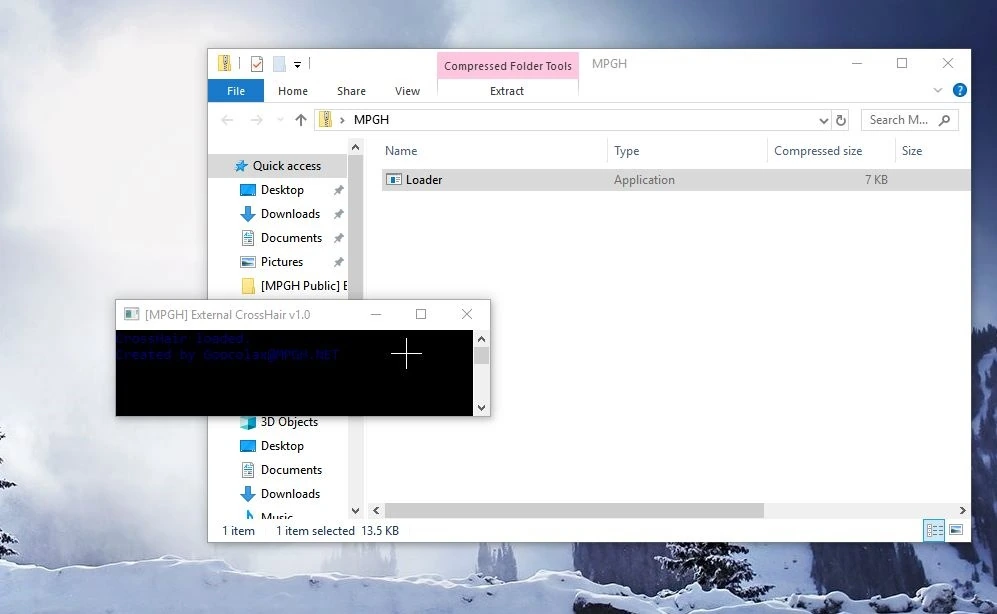
Task: Expand the address bar history dropdown
Action: click(x=823, y=120)
